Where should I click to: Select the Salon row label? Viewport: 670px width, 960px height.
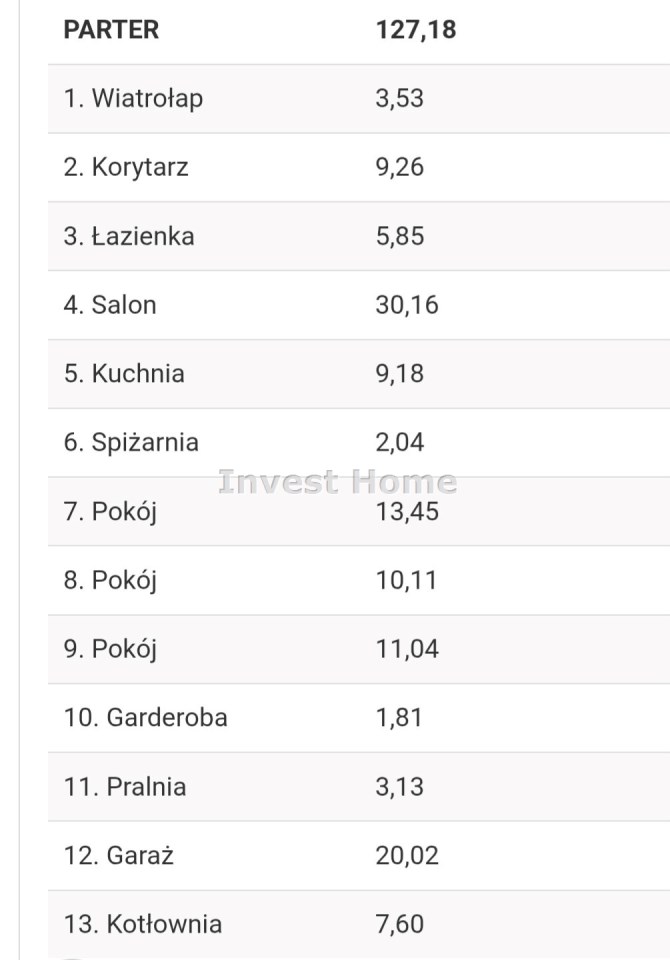point(110,305)
